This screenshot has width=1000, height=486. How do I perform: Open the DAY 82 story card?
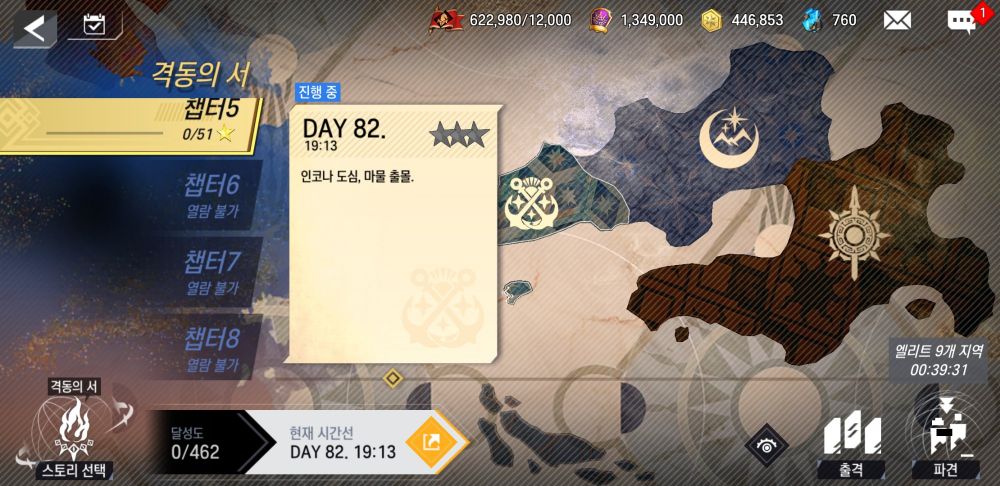click(x=395, y=234)
